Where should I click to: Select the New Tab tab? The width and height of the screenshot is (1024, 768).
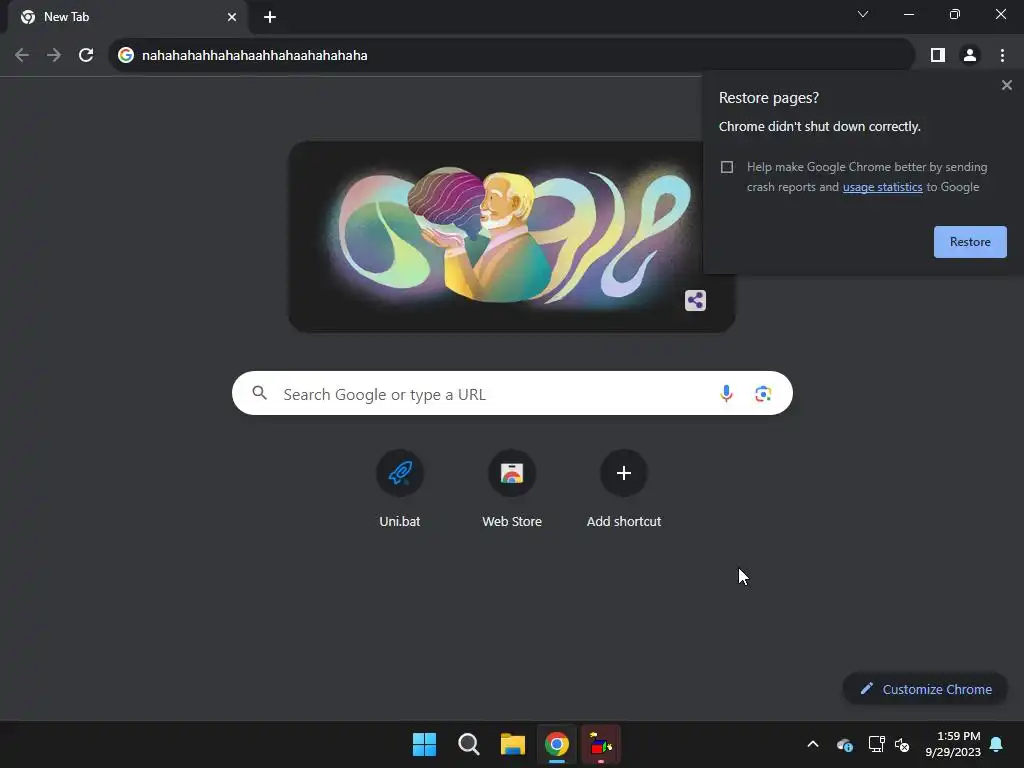127,17
